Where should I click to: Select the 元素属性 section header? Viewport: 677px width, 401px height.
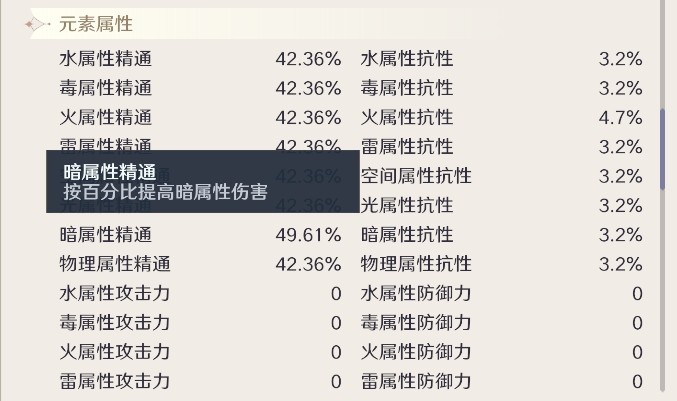pos(96,24)
